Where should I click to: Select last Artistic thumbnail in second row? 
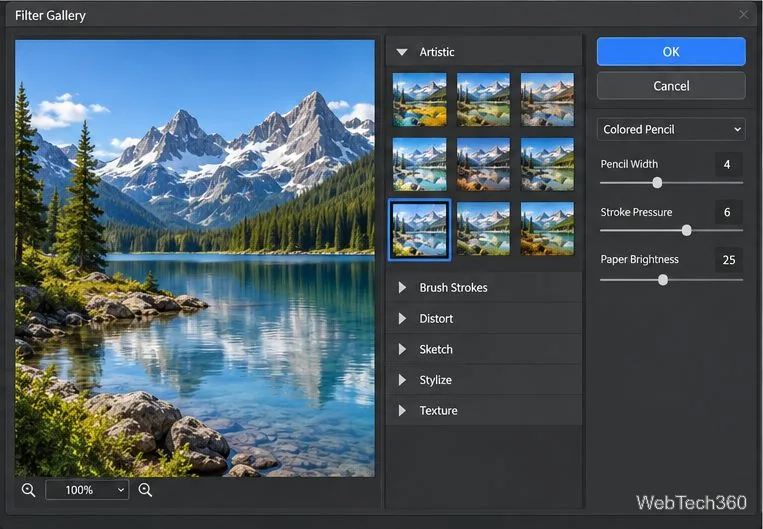(x=547, y=164)
